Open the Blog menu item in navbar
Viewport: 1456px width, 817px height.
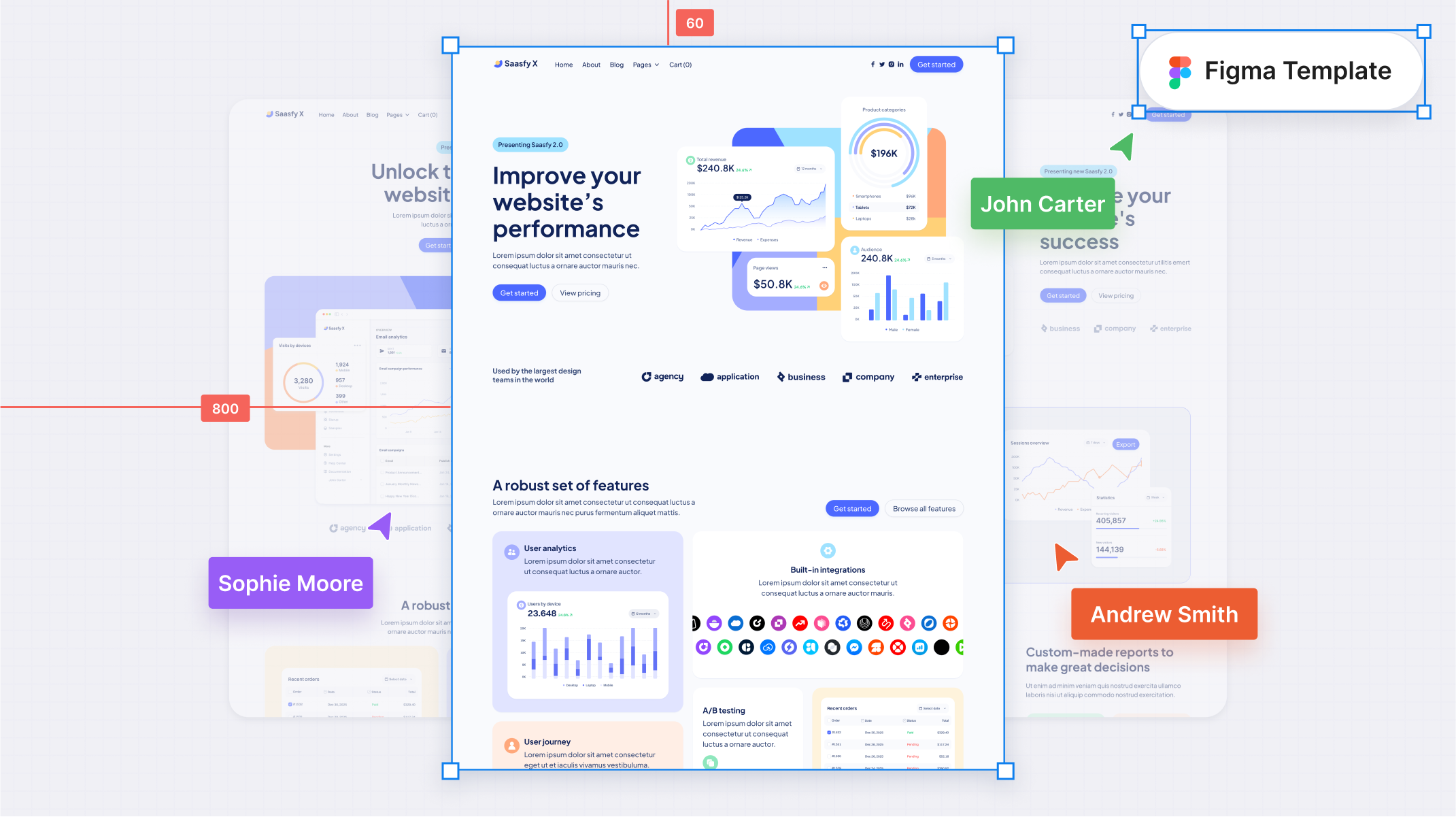[617, 64]
